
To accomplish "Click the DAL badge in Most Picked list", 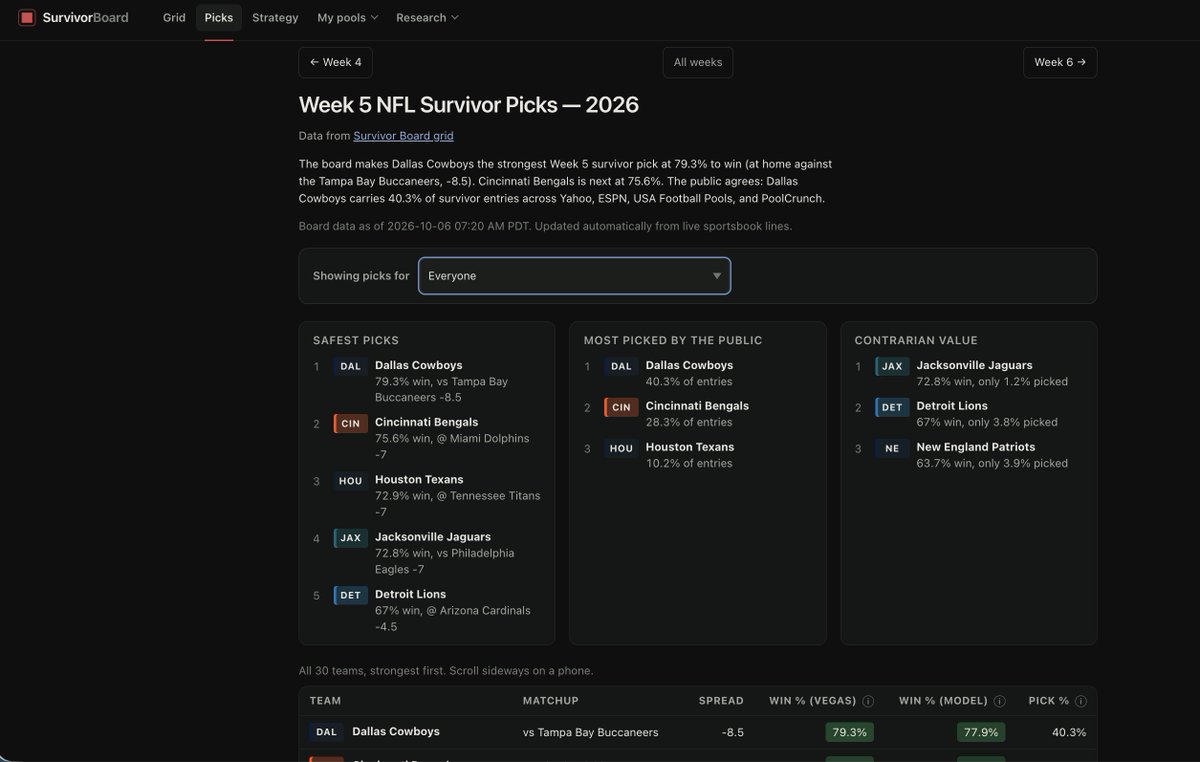I will point(621,366).
